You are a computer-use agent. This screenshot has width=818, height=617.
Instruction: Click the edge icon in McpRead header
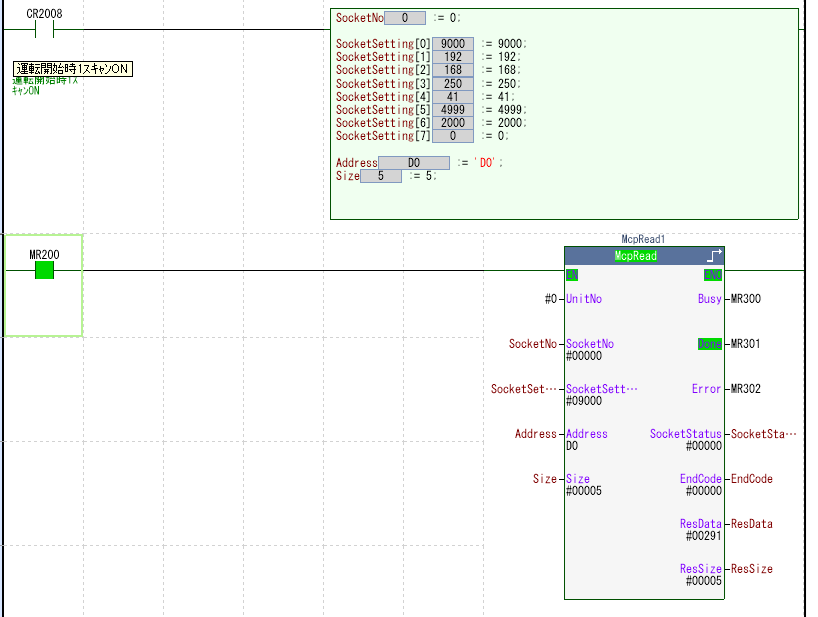[x=713, y=256]
